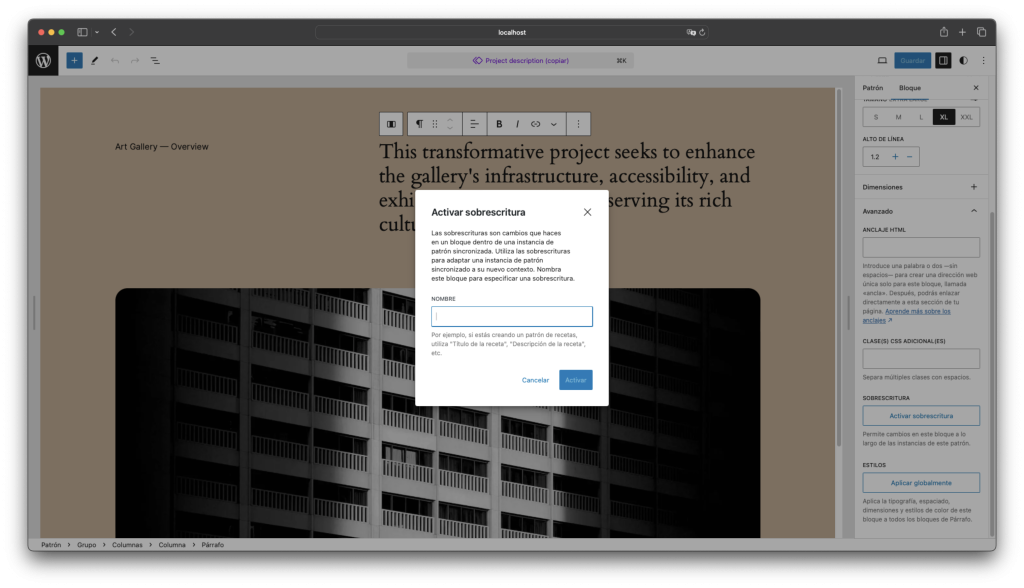Toggle the browser sidebar
The image size is (1024, 588).
[x=82, y=32]
